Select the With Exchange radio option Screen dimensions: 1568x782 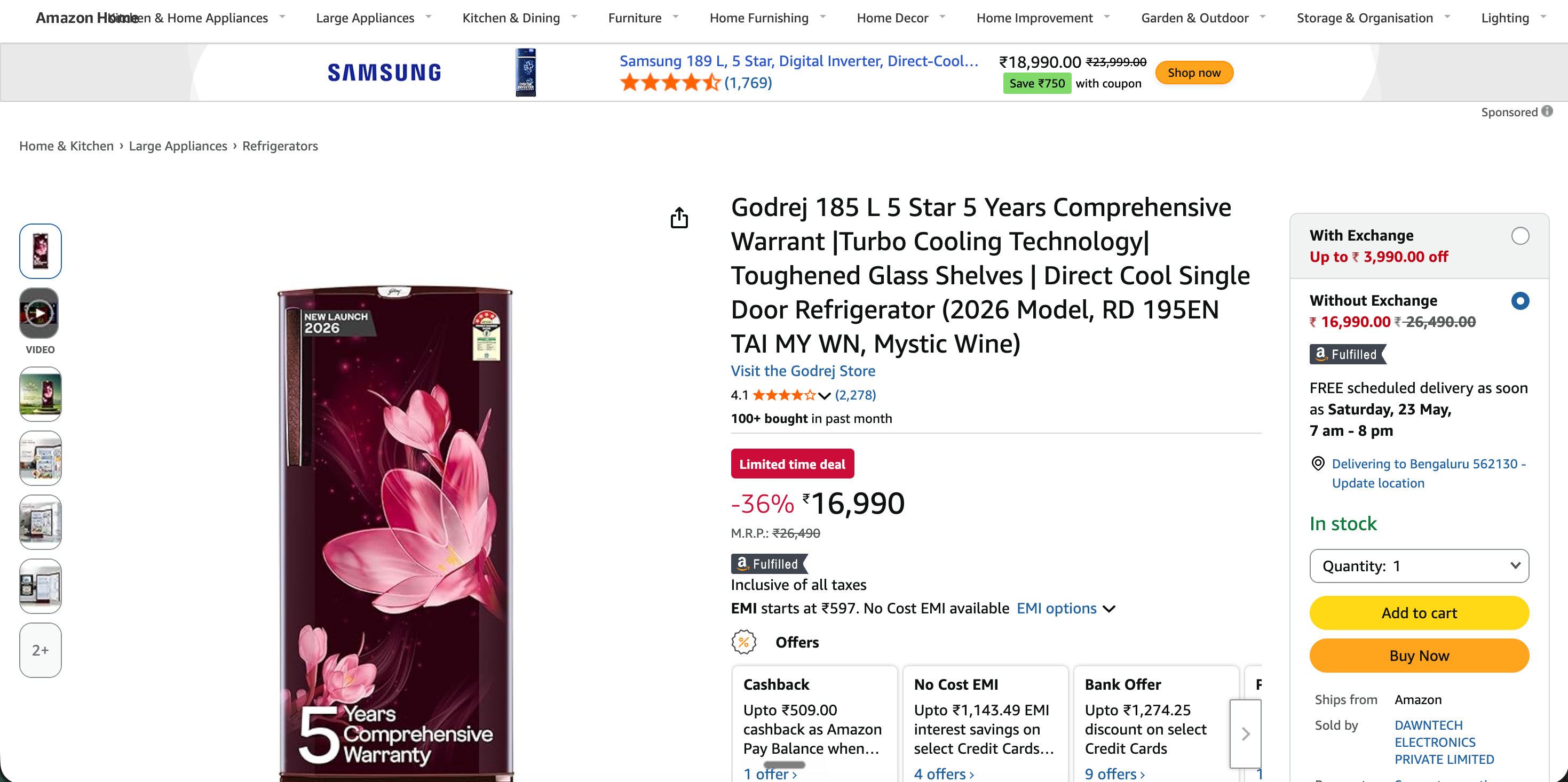pyautogui.click(x=1520, y=236)
